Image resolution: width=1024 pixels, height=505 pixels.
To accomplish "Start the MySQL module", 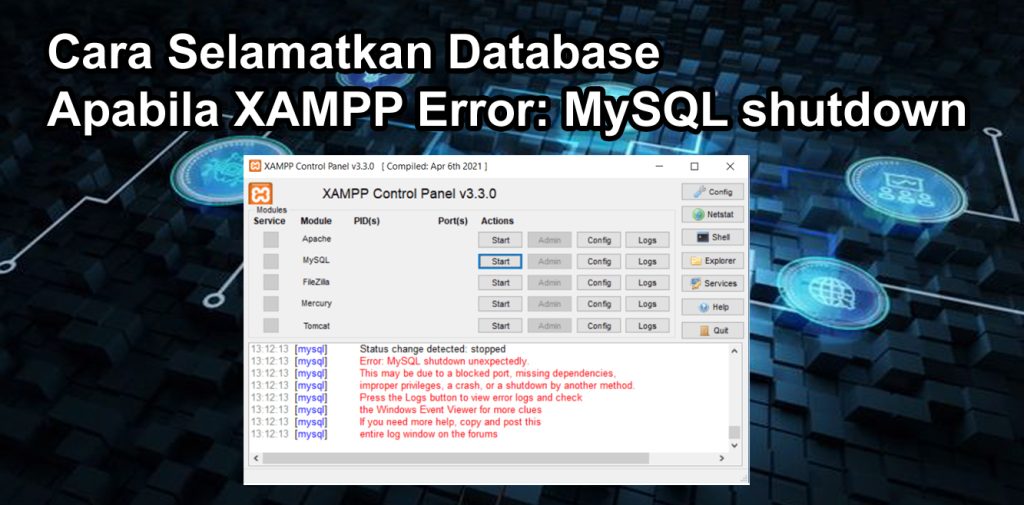I will pyautogui.click(x=501, y=262).
